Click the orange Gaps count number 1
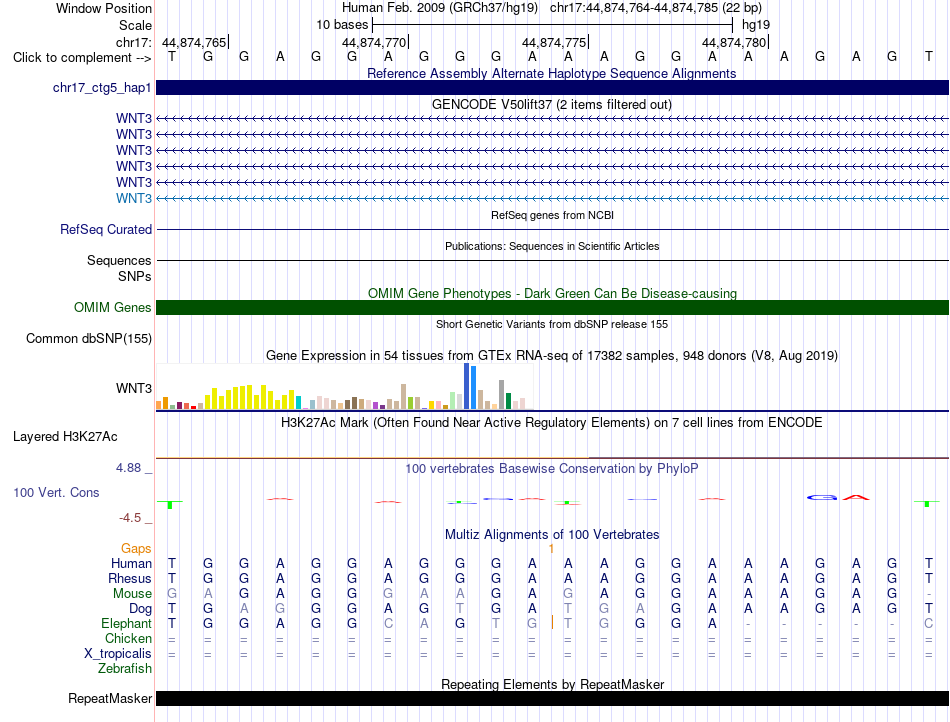The width and height of the screenshot is (950, 722). tap(551, 549)
